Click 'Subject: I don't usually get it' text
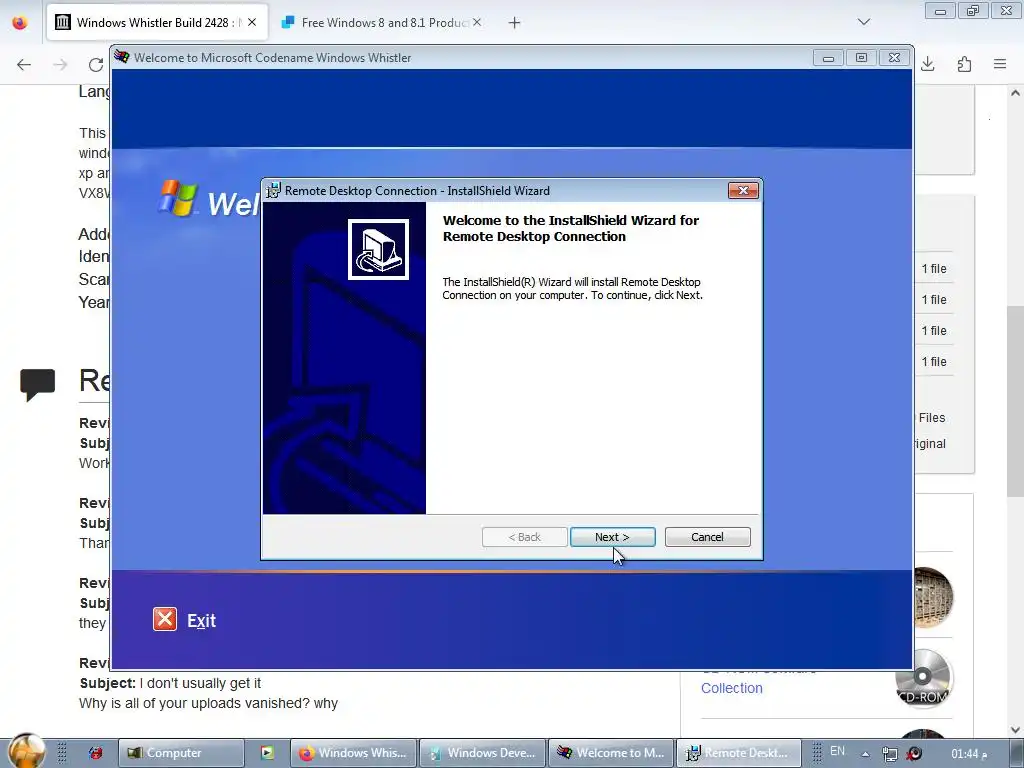The image size is (1024, 768). click(x=170, y=683)
